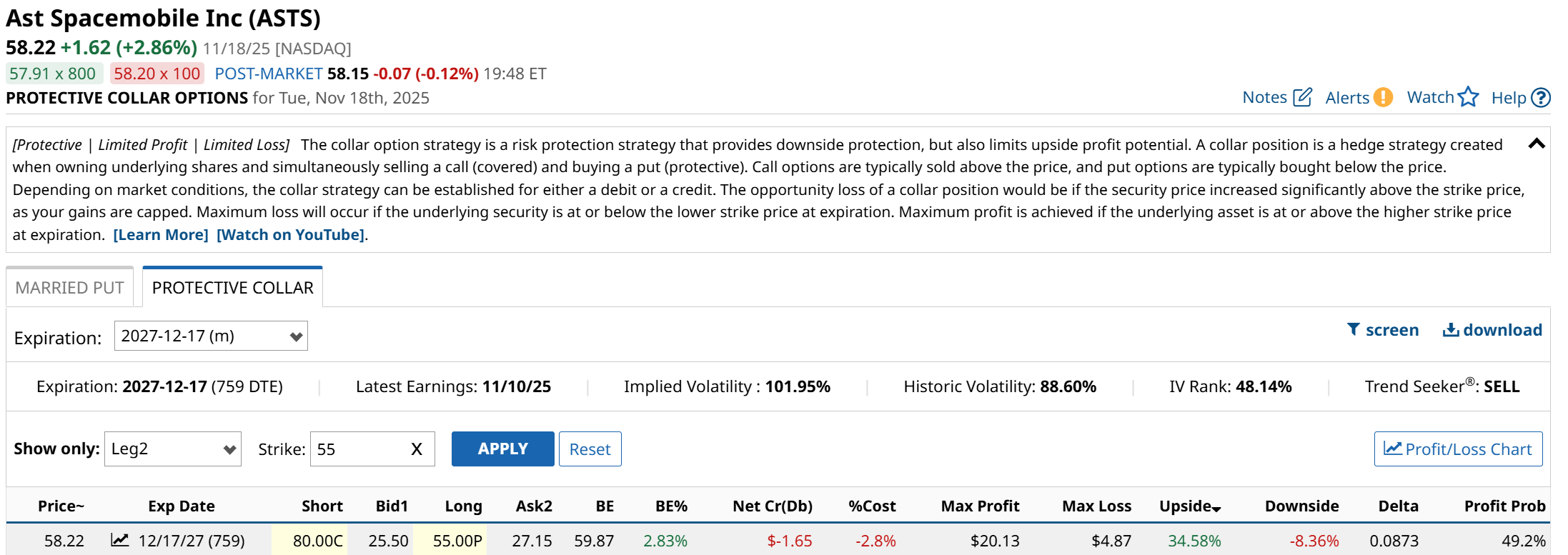Click the screen filter funnel icon
This screenshot has width=1568, height=555.
click(x=1353, y=329)
